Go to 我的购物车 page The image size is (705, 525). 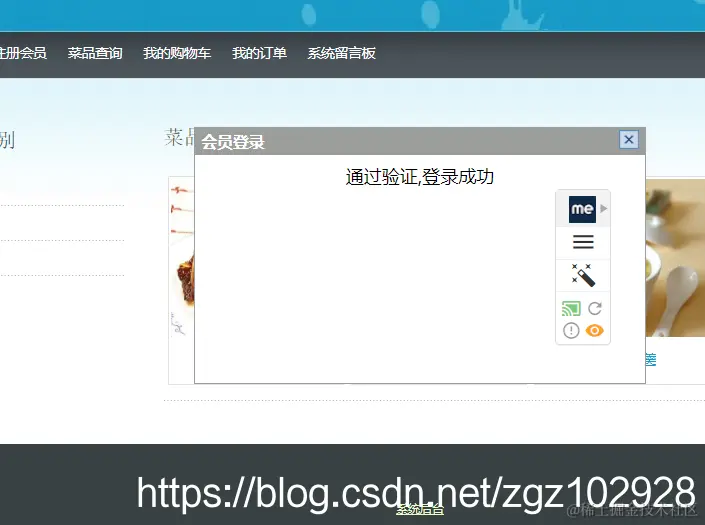coord(177,53)
